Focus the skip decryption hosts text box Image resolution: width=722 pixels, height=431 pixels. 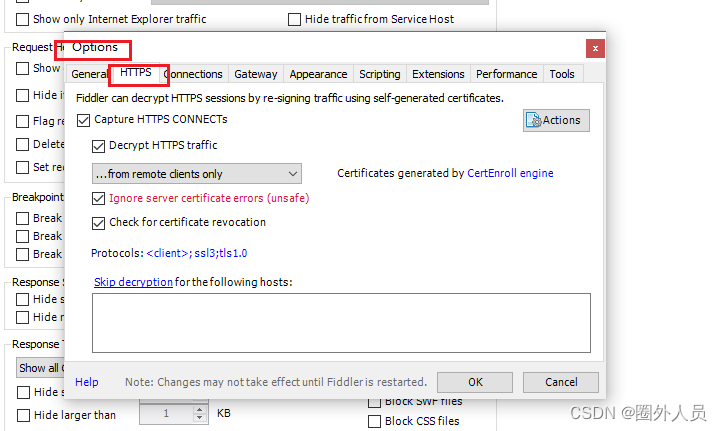click(x=341, y=323)
